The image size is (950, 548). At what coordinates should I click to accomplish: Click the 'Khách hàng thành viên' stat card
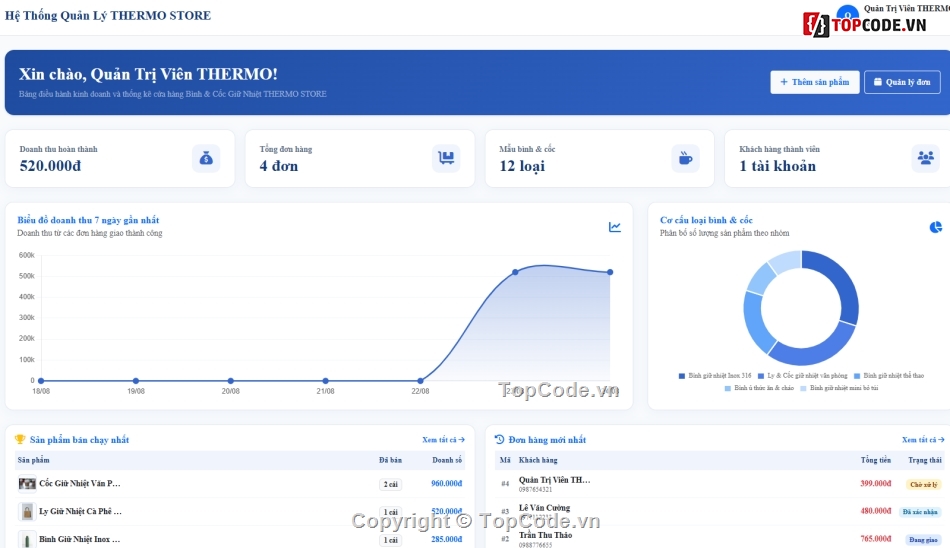point(839,158)
